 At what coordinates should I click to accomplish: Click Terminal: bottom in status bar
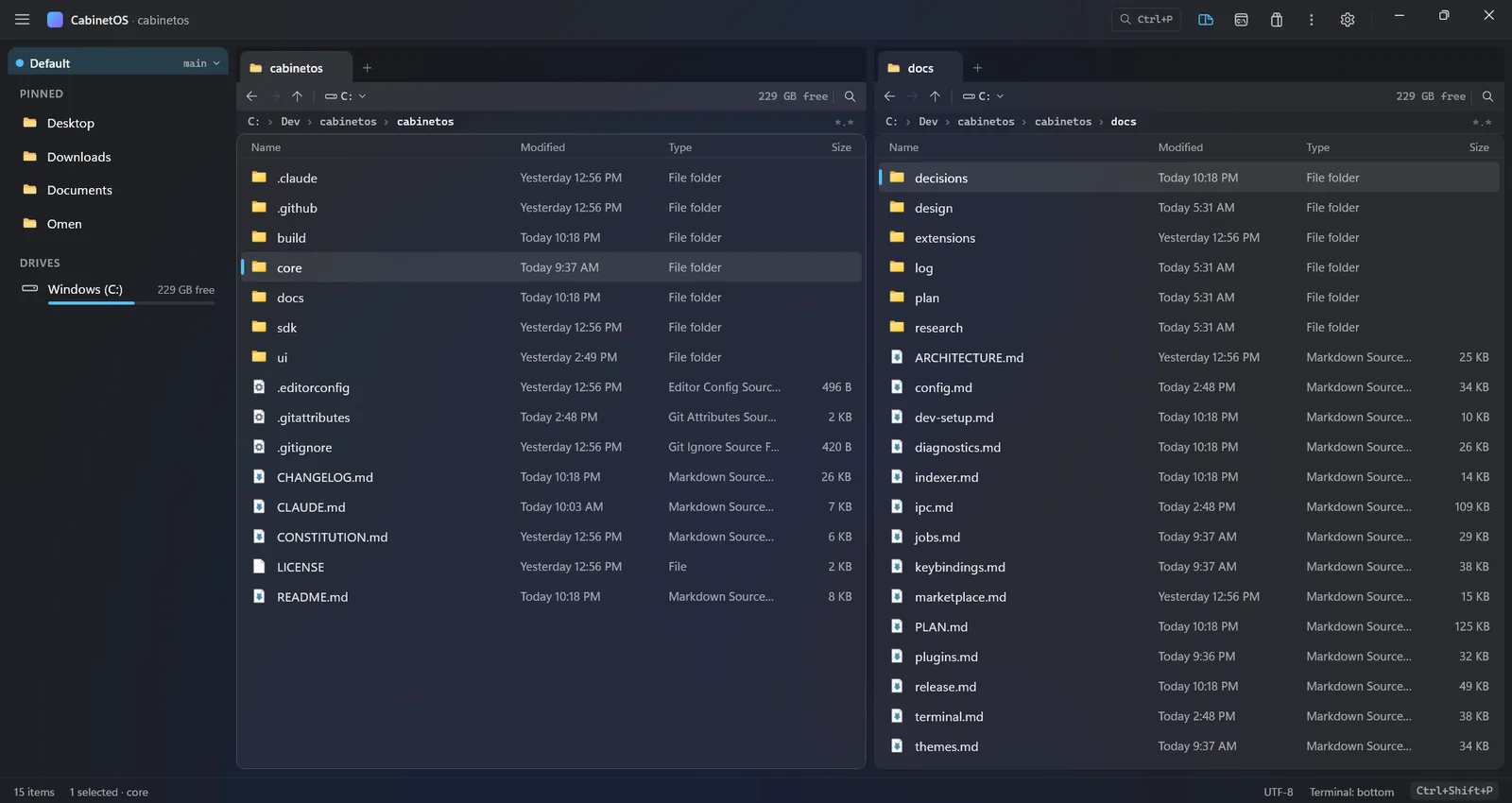1351,792
